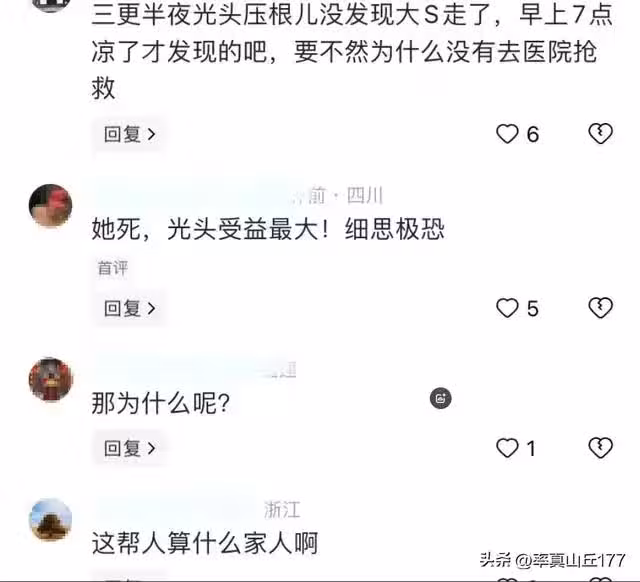Click the like count 5

tap(532, 309)
